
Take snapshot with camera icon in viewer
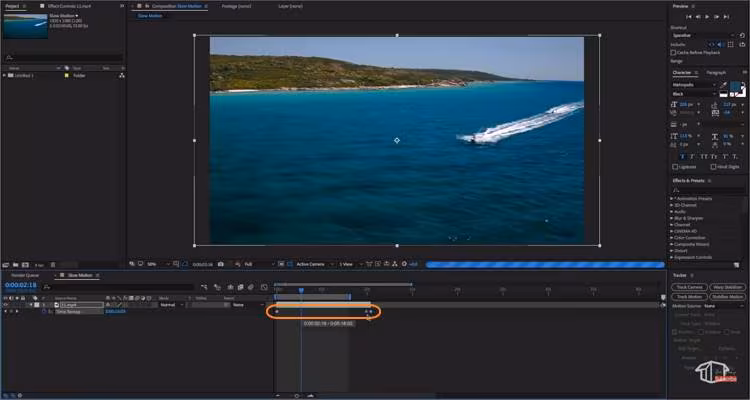(221, 264)
